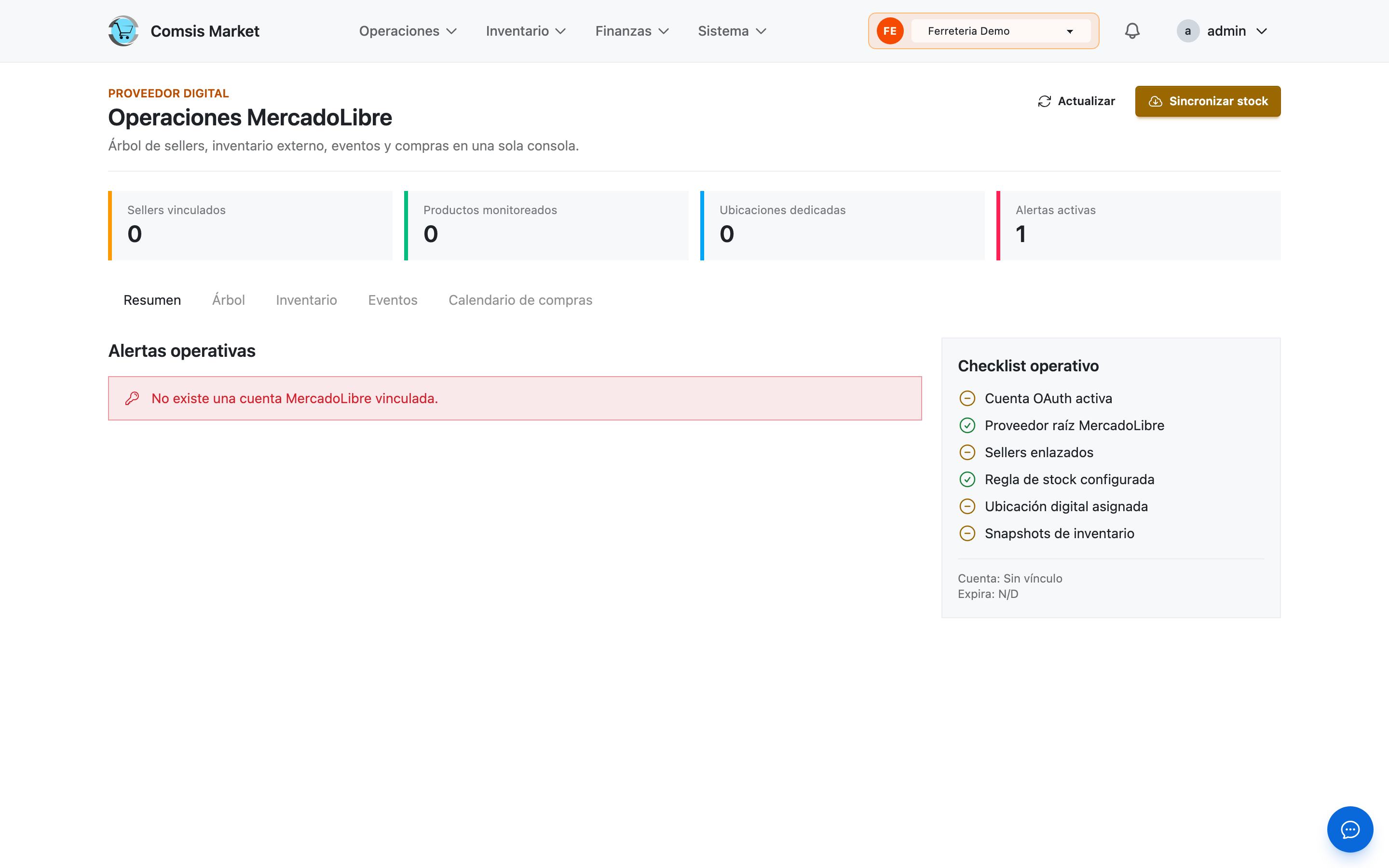The width and height of the screenshot is (1389, 868).
Task: Click the Sellers enlazados pending icon
Action: pos(967,452)
